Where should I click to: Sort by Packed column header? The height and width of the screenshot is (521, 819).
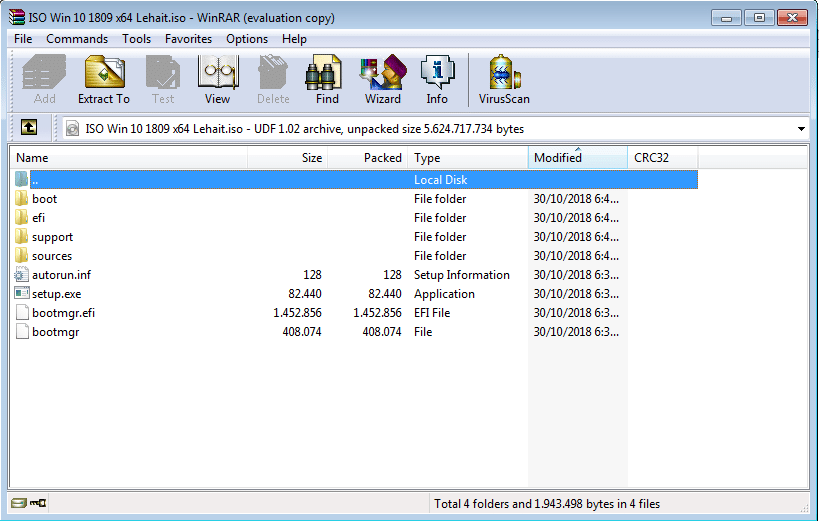368,157
